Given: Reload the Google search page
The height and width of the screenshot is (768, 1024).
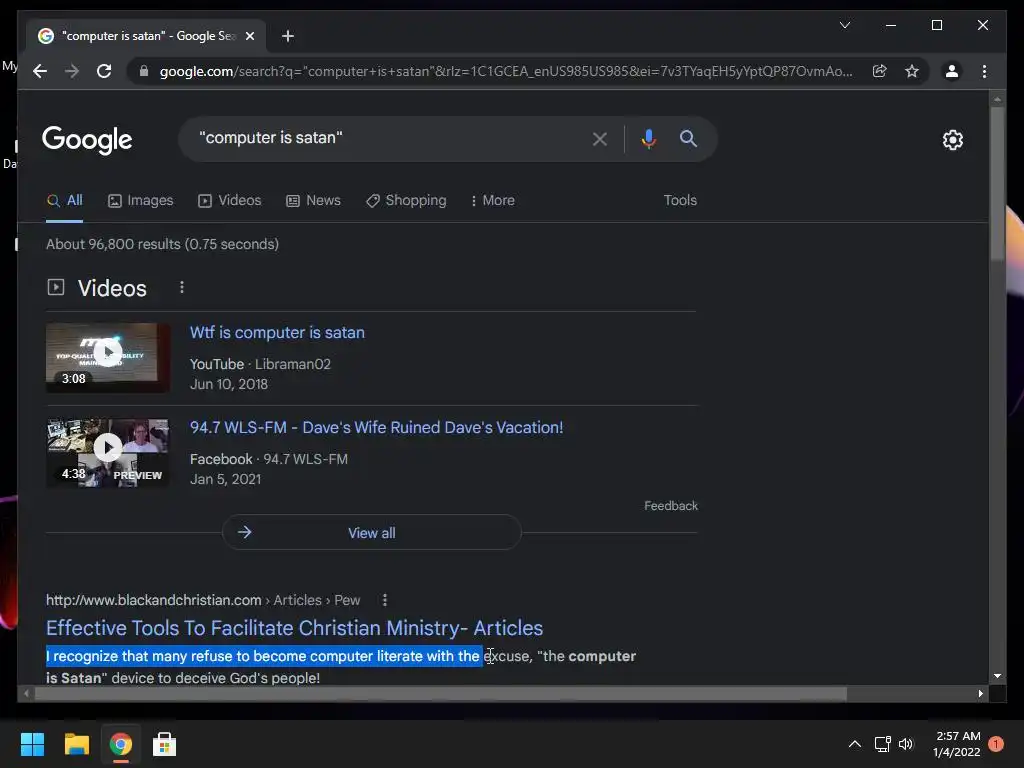Looking at the screenshot, I should click(104, 71).
